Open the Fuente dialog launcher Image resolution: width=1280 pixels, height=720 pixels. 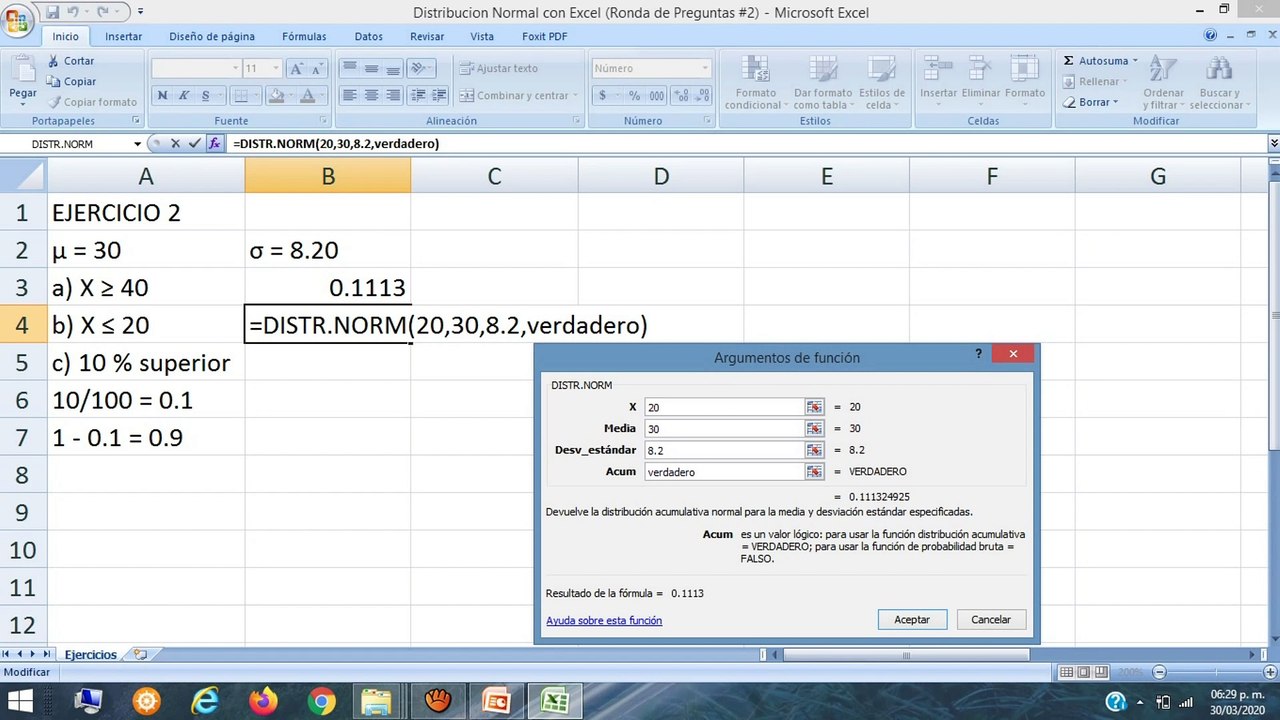[x=325, y=121]
